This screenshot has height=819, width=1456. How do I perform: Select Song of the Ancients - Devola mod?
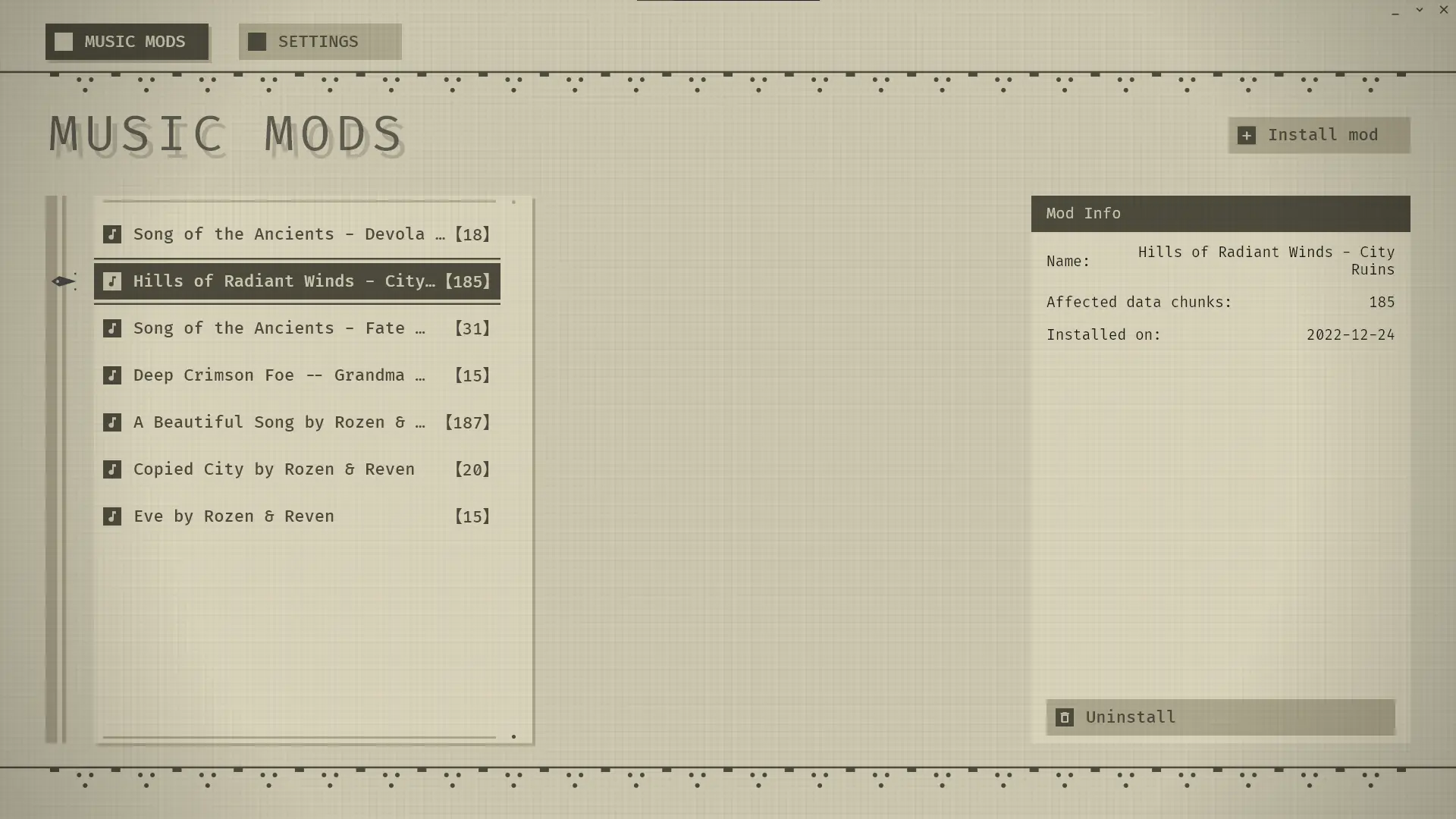pos(297,234)
